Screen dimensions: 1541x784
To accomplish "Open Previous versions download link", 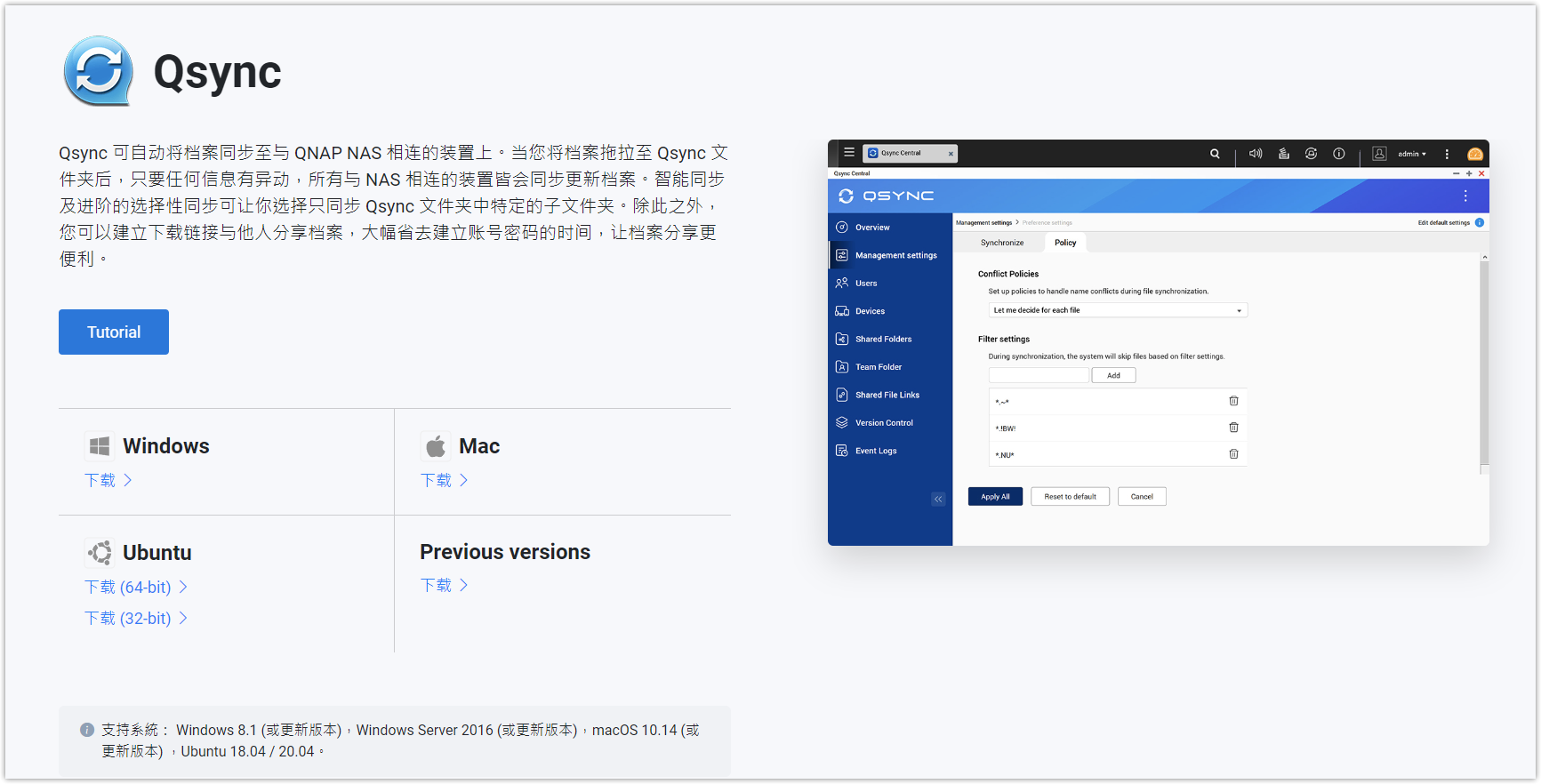I will 444,585.
